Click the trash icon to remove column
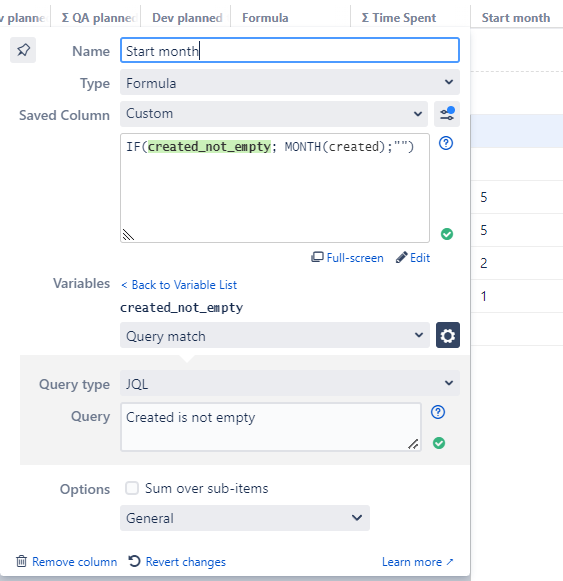The width and height of the screenshot is (563, 581). (21, 561)
